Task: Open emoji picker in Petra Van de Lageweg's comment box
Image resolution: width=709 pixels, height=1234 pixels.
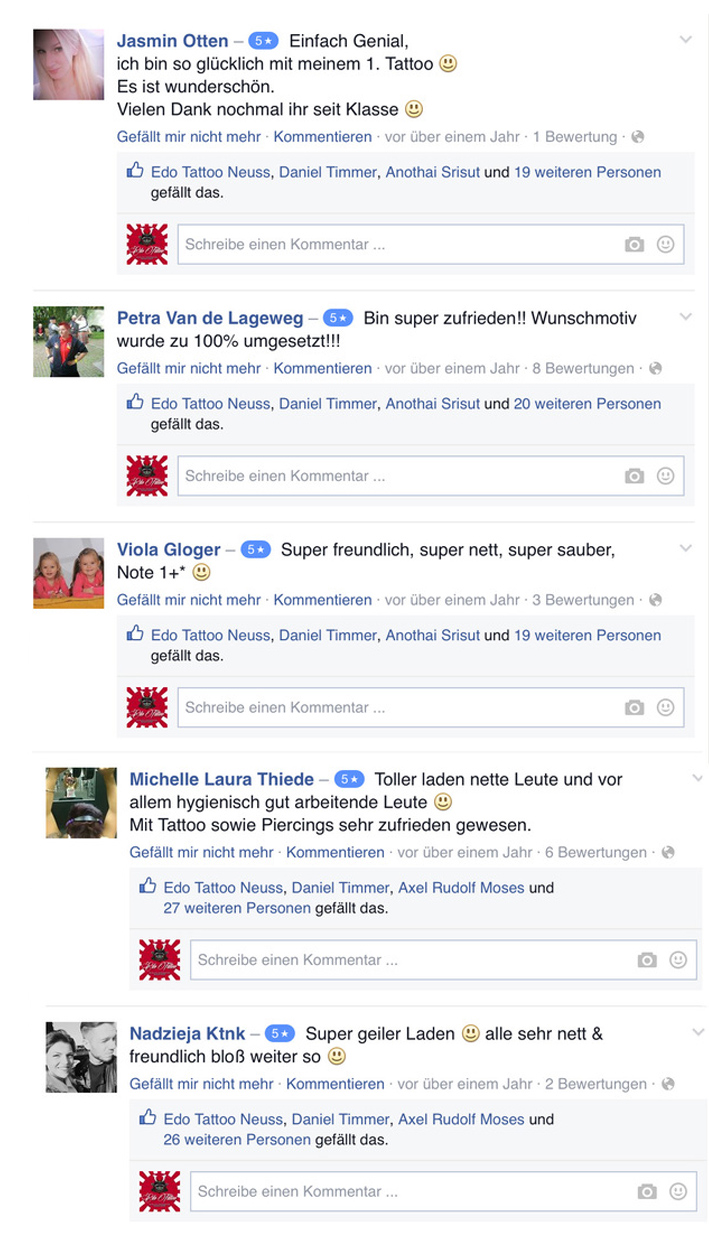Action: point(665,476)
